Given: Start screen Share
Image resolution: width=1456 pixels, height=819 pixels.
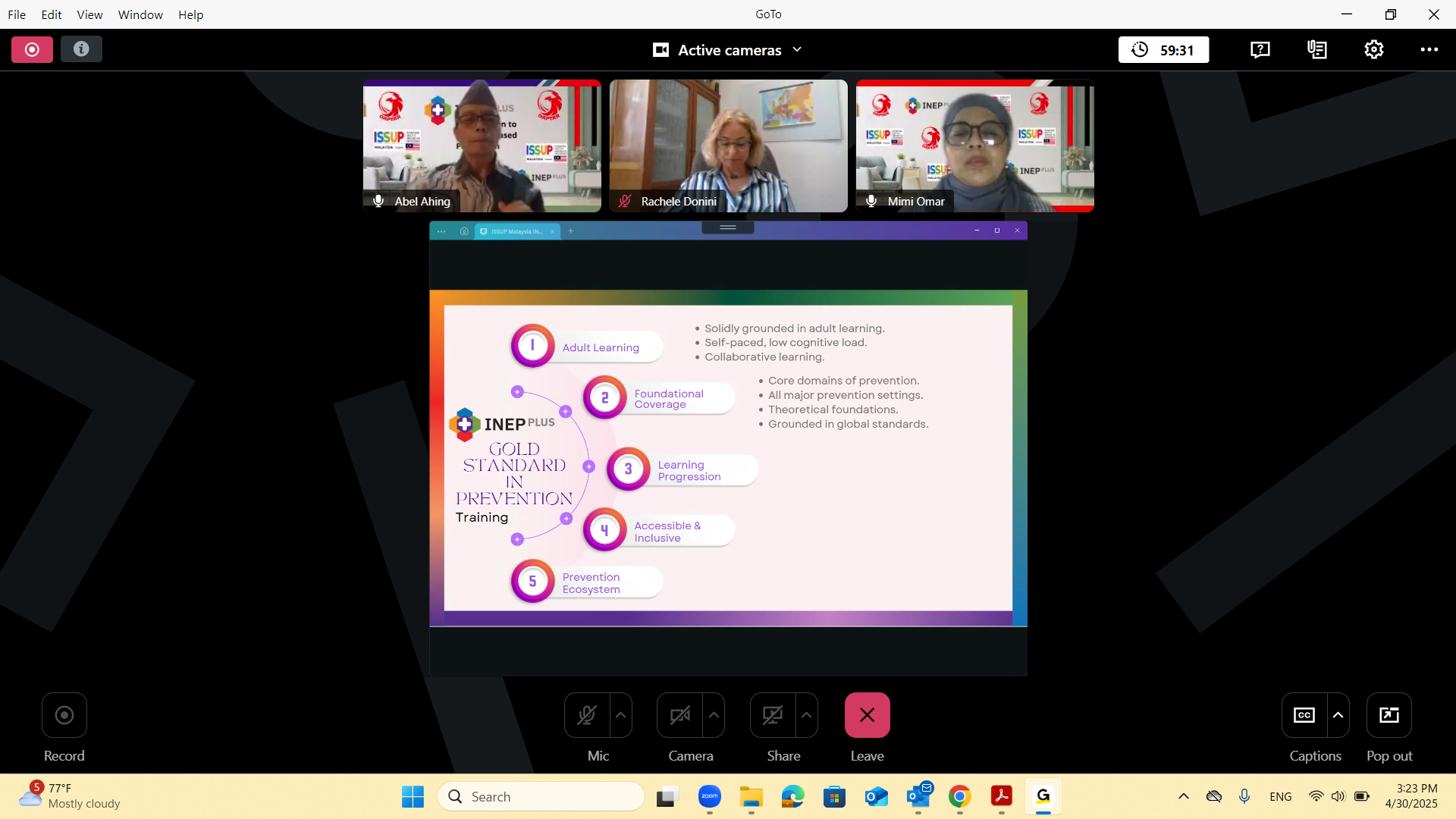Looking at the screenshot, I should pyautogui.click(x=773, y=715).
